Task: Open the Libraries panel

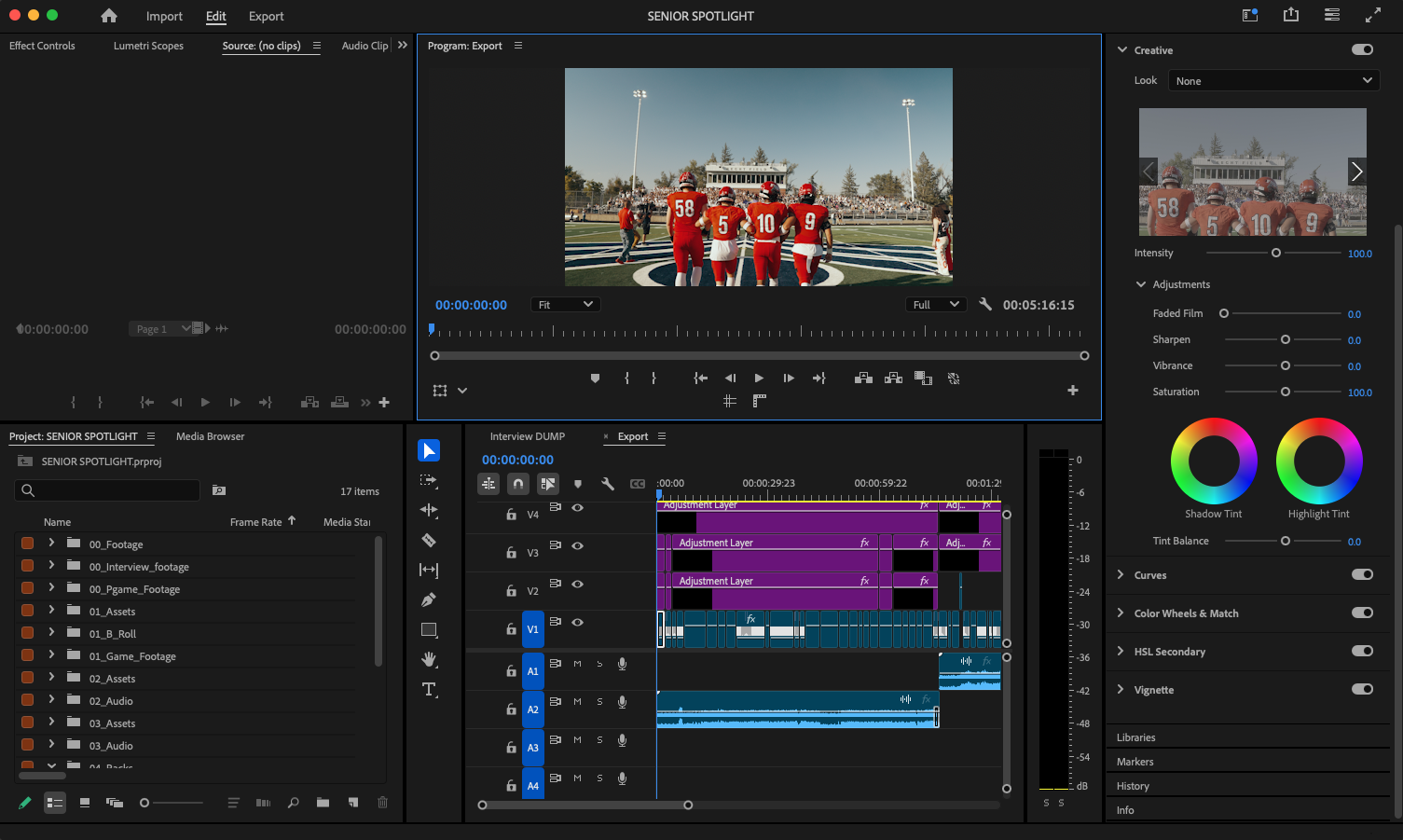Action: (1135, 737)
